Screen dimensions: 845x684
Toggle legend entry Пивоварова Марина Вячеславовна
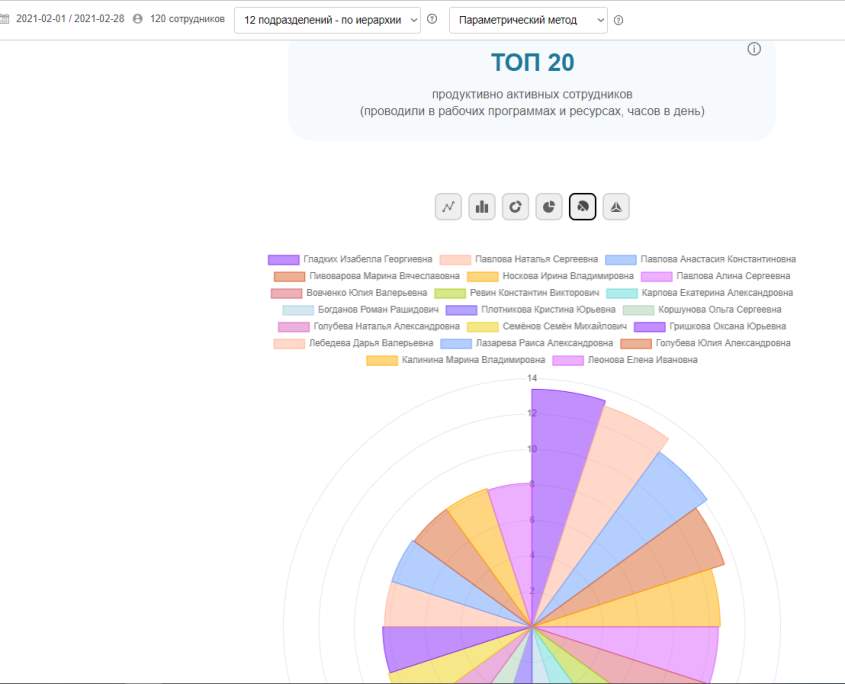366,276
